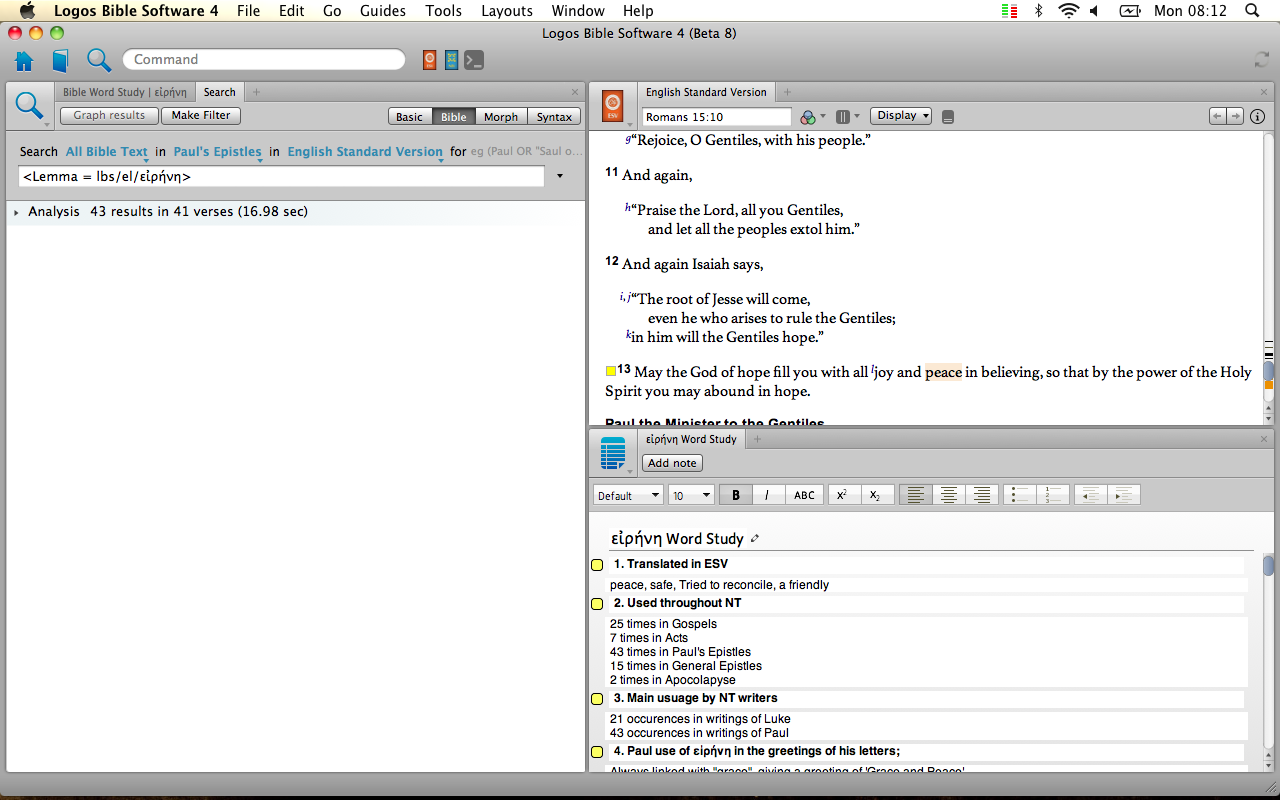Insert a numbered list
This screenshot has width=1280, height=800.
coord(1053,495)
